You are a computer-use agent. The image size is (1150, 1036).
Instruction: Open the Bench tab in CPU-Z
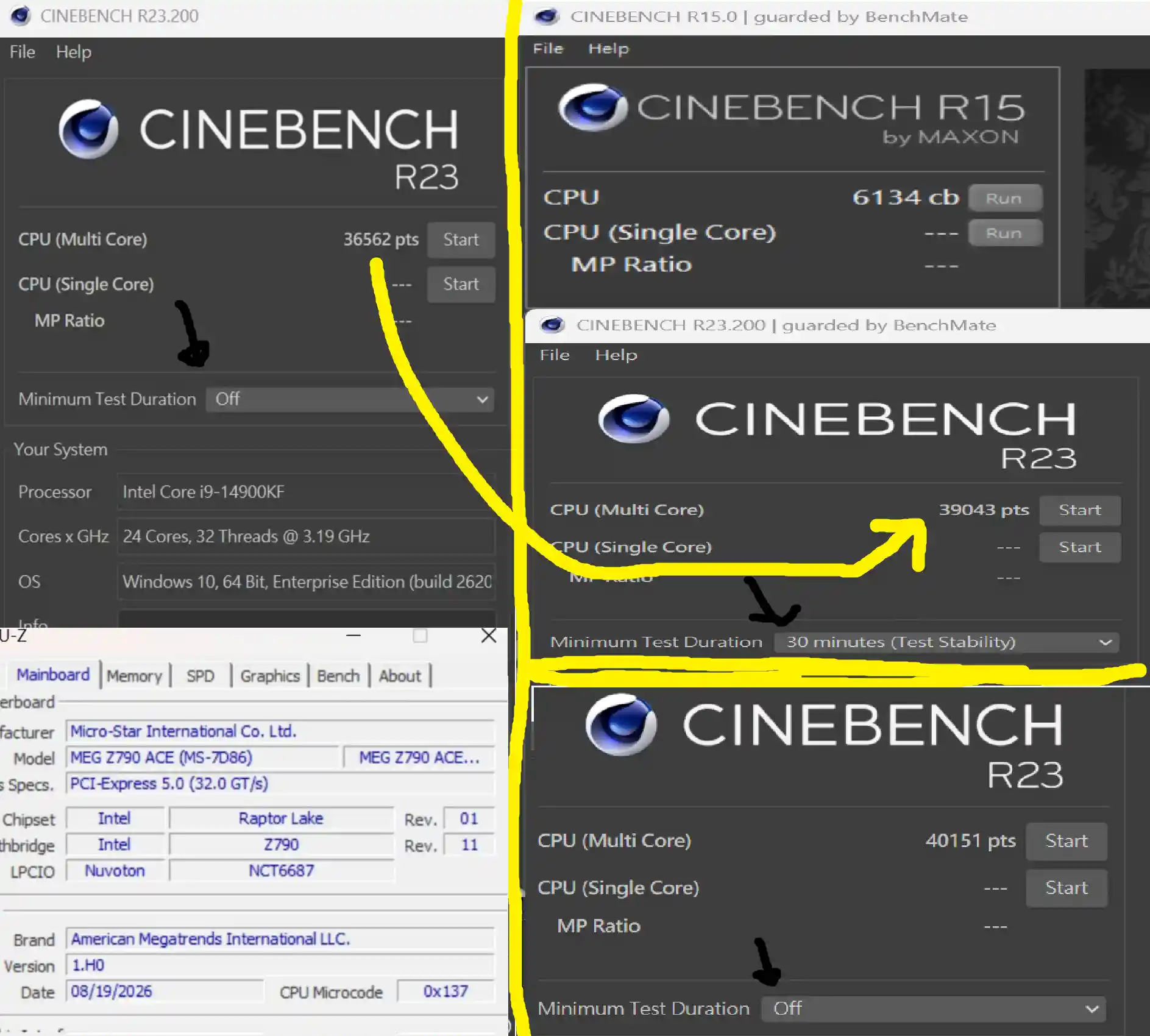click(x=338, y=676)
